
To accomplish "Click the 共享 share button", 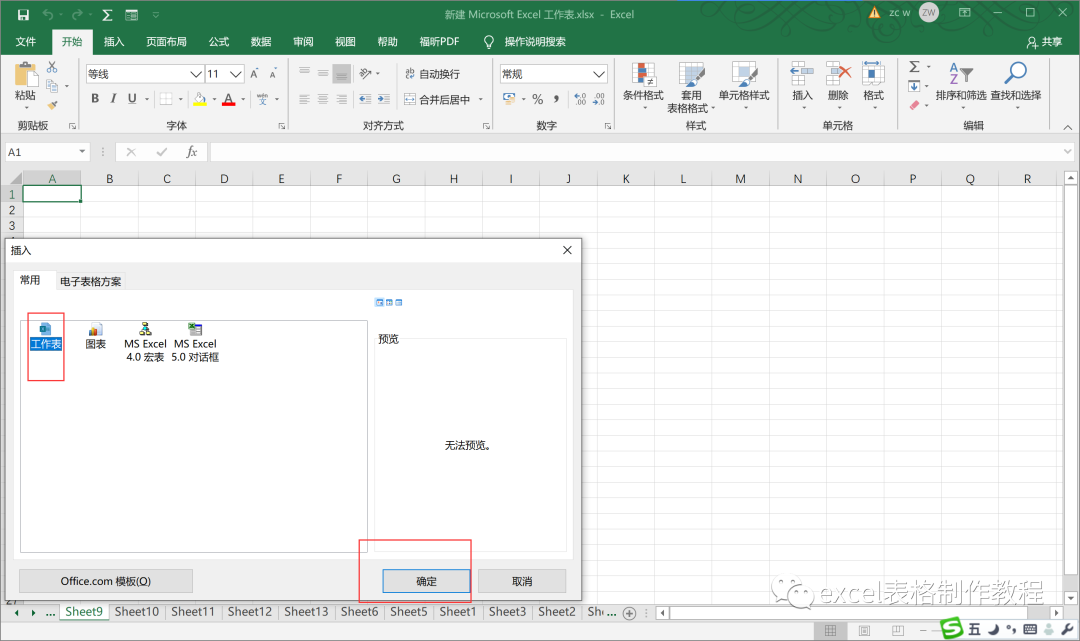I will point(1044,42).
